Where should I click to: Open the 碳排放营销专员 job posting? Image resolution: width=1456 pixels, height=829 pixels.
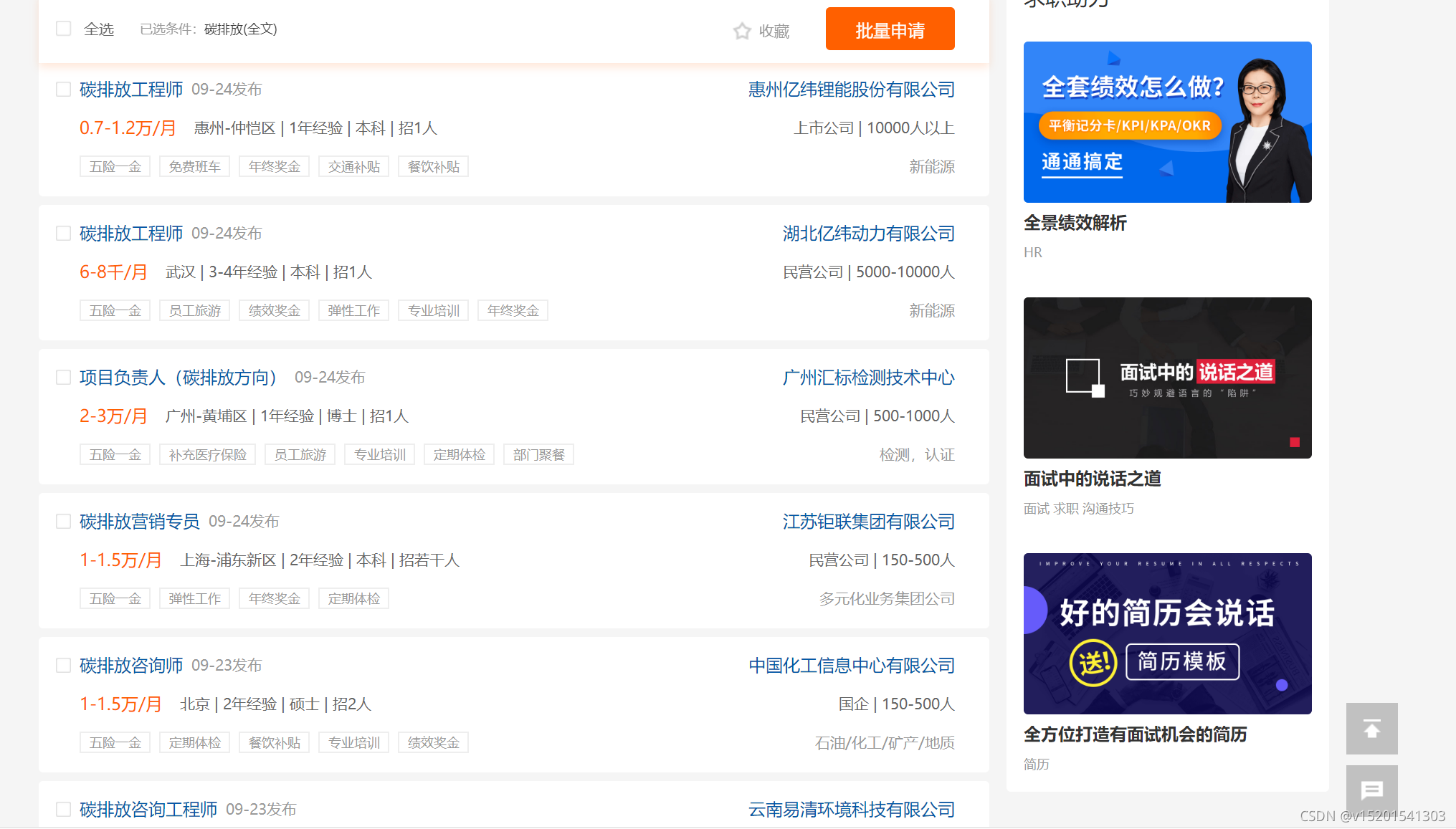point(140,521)
